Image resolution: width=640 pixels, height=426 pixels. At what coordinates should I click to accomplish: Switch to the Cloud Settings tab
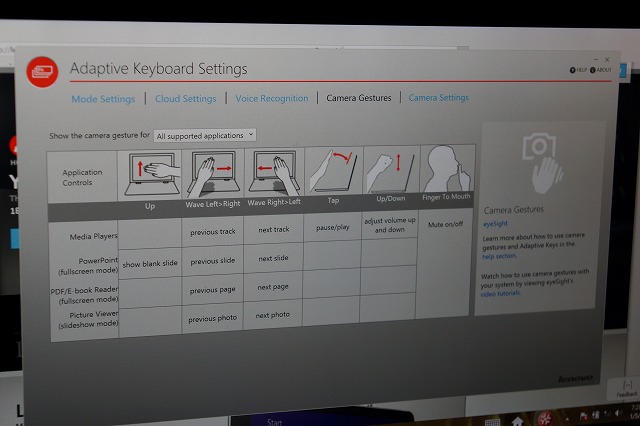186,99
